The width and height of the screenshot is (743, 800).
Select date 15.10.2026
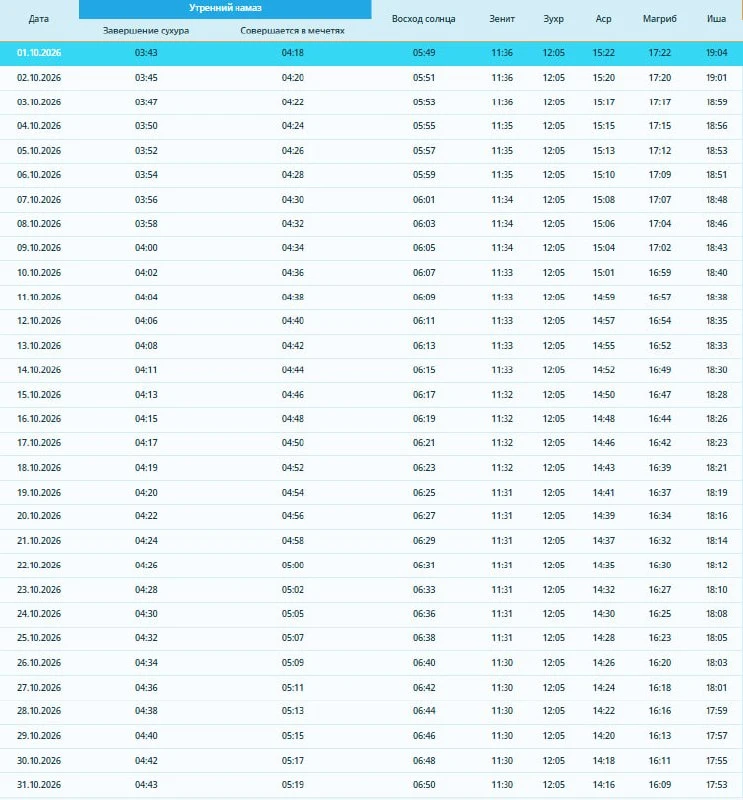(39, 394)
